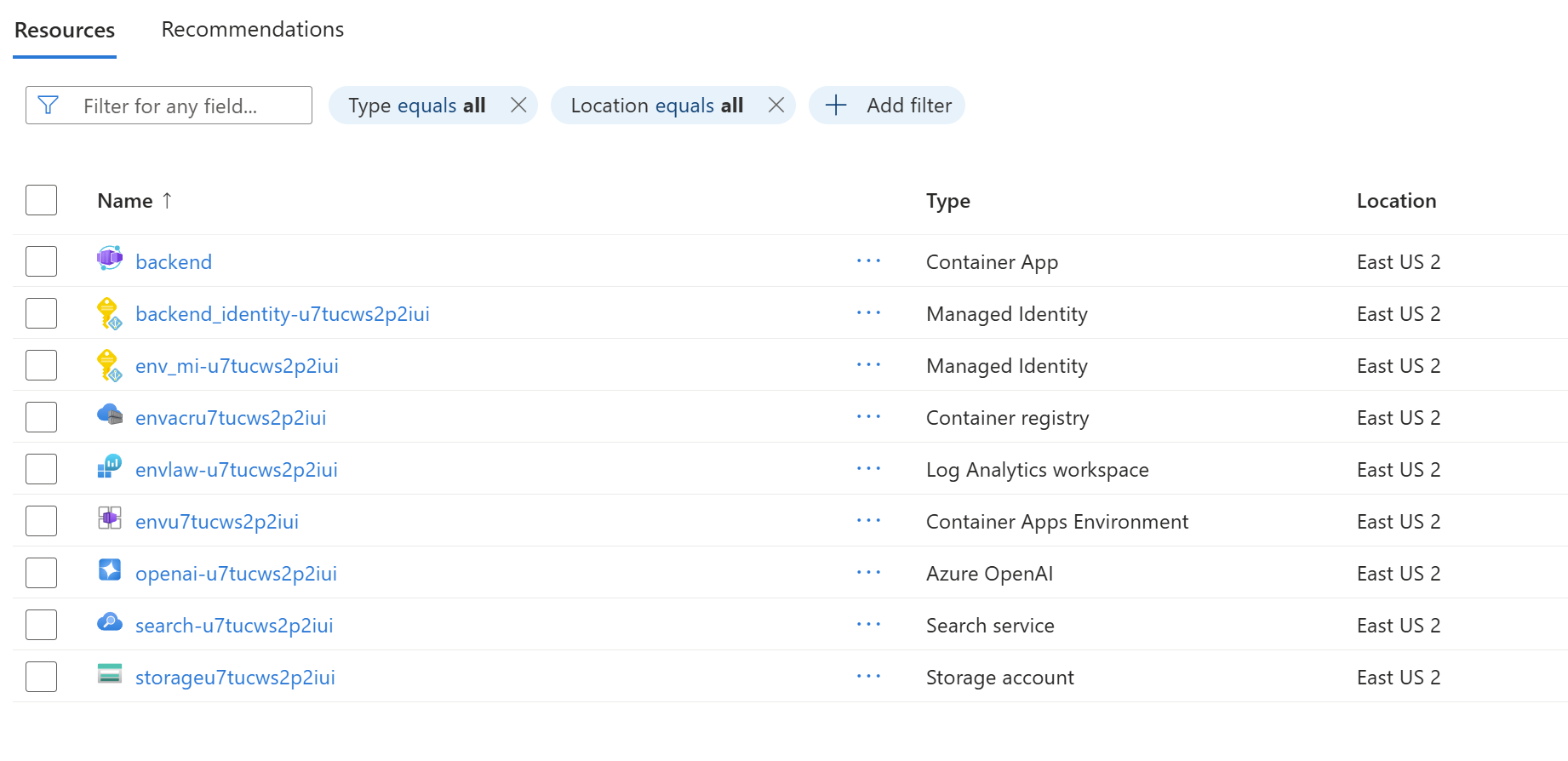Open the Location equals all filter
1568x761 pixels.
[657, 106]
